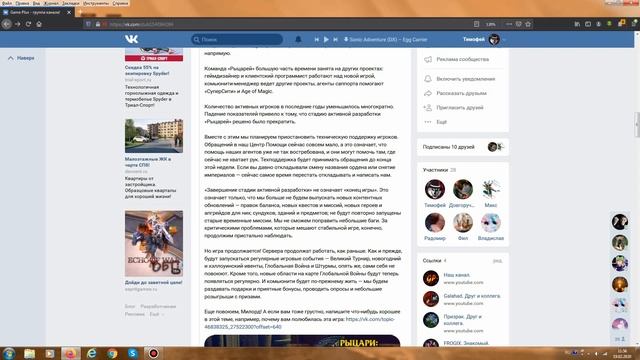
Task: Open the Наш канал youtube link
Action: [x=457, y=275]
